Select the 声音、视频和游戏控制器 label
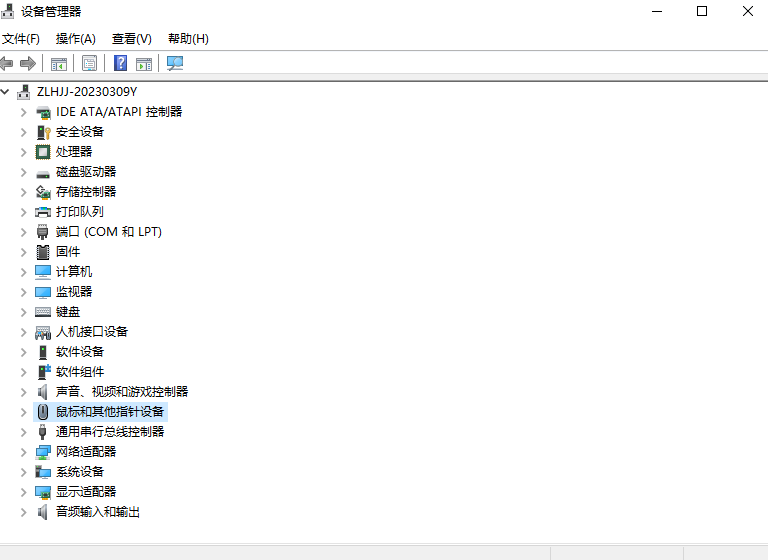Image resolution: width=768 pixels, height=560 pixels. pyautogui.click(x=122, y=391)
